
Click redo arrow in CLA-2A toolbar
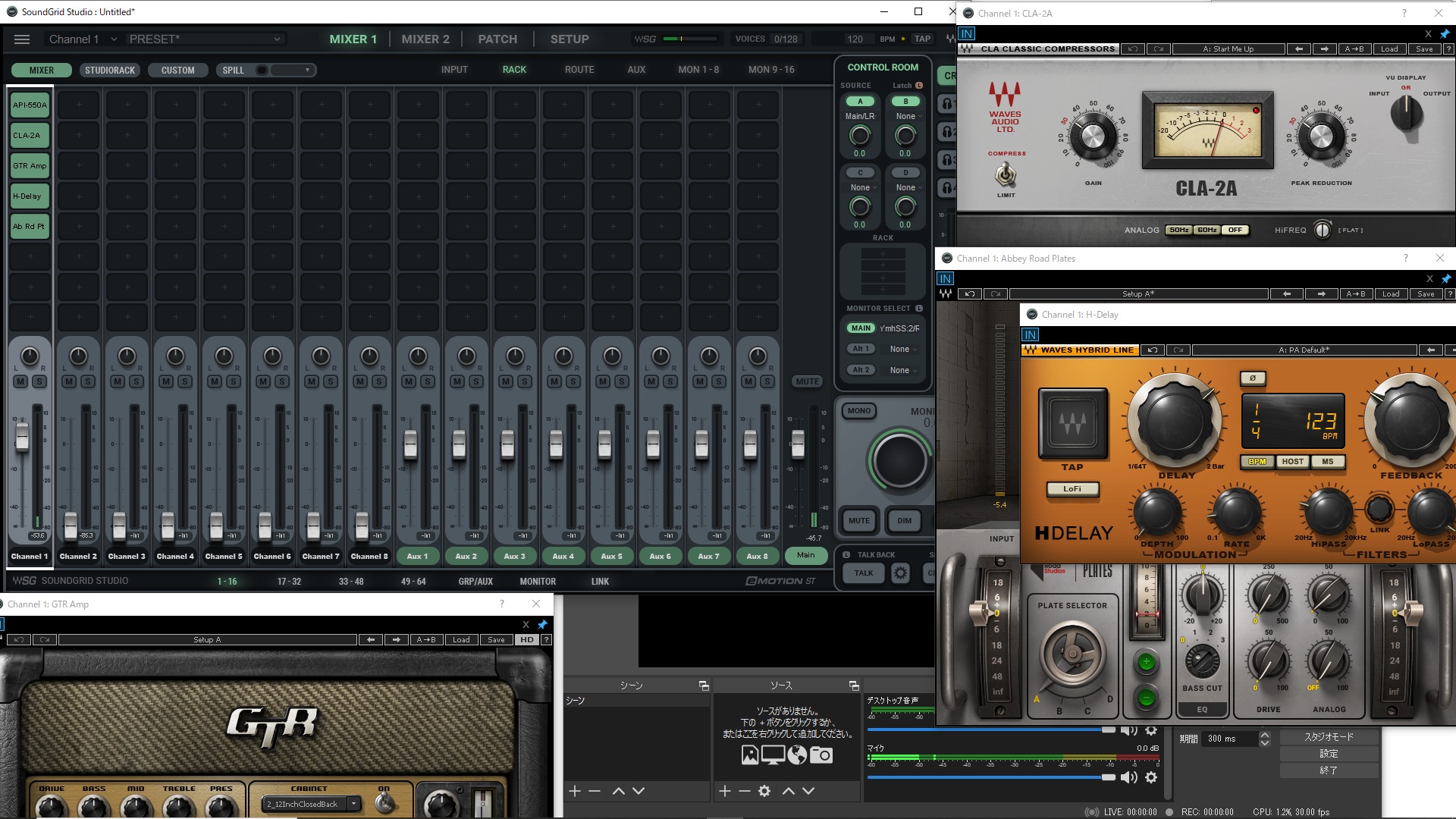click(1159, 49)
